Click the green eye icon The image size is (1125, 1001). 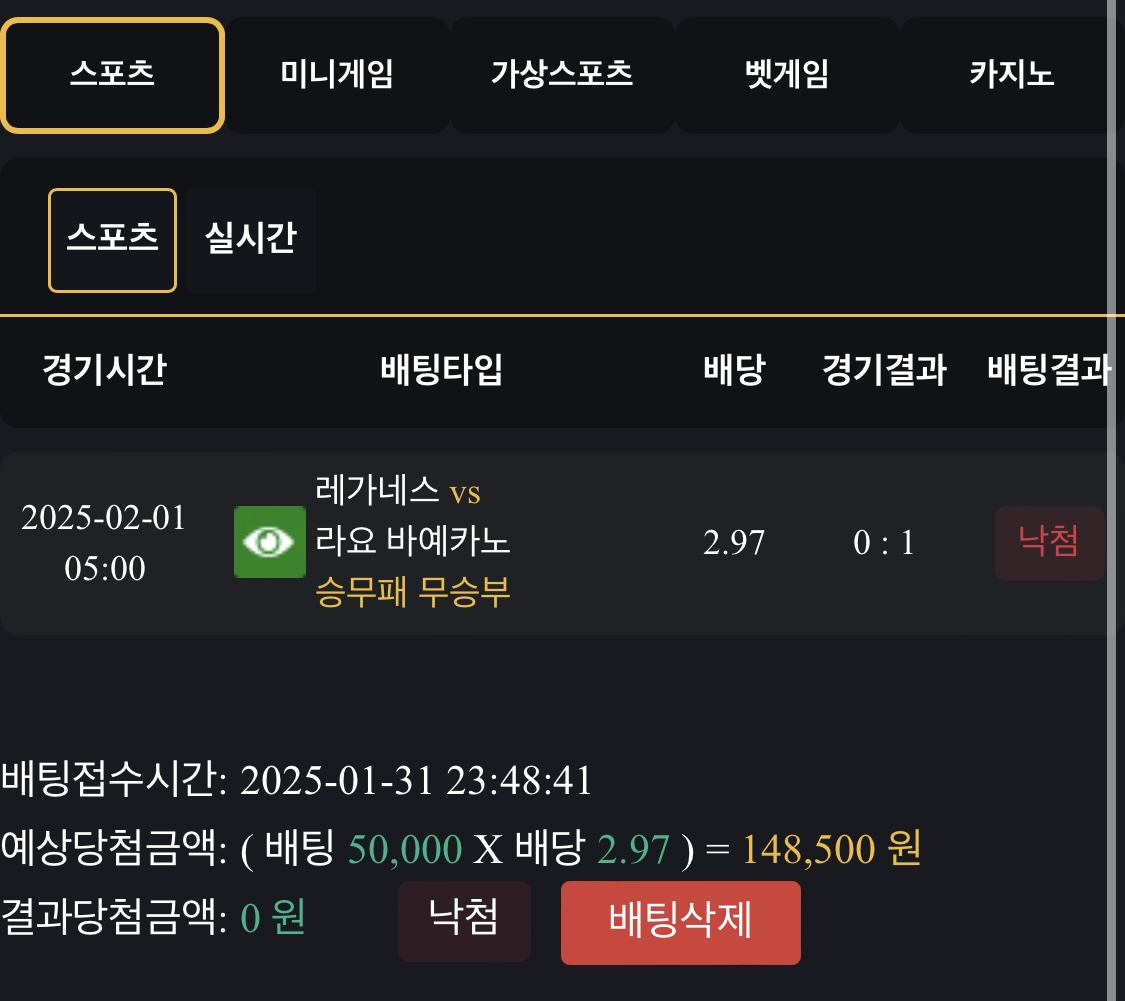[269, 542]
